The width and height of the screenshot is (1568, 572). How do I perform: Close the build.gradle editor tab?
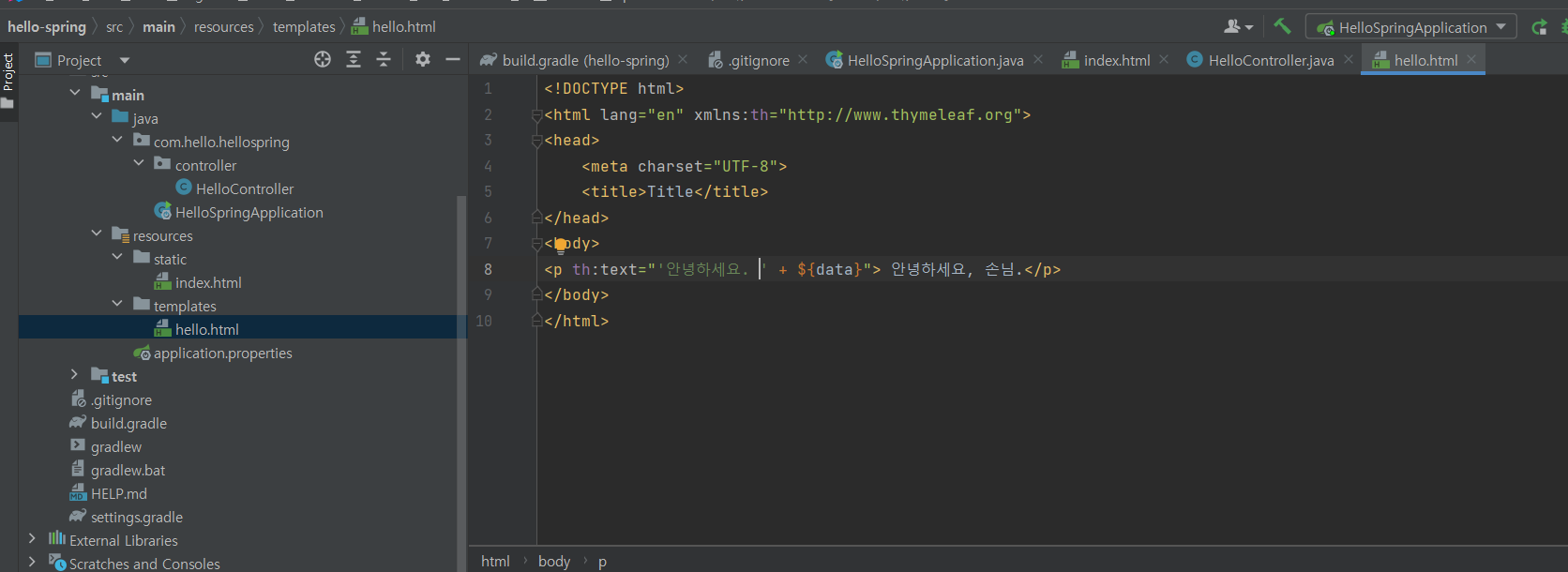(x=683, y=59)
